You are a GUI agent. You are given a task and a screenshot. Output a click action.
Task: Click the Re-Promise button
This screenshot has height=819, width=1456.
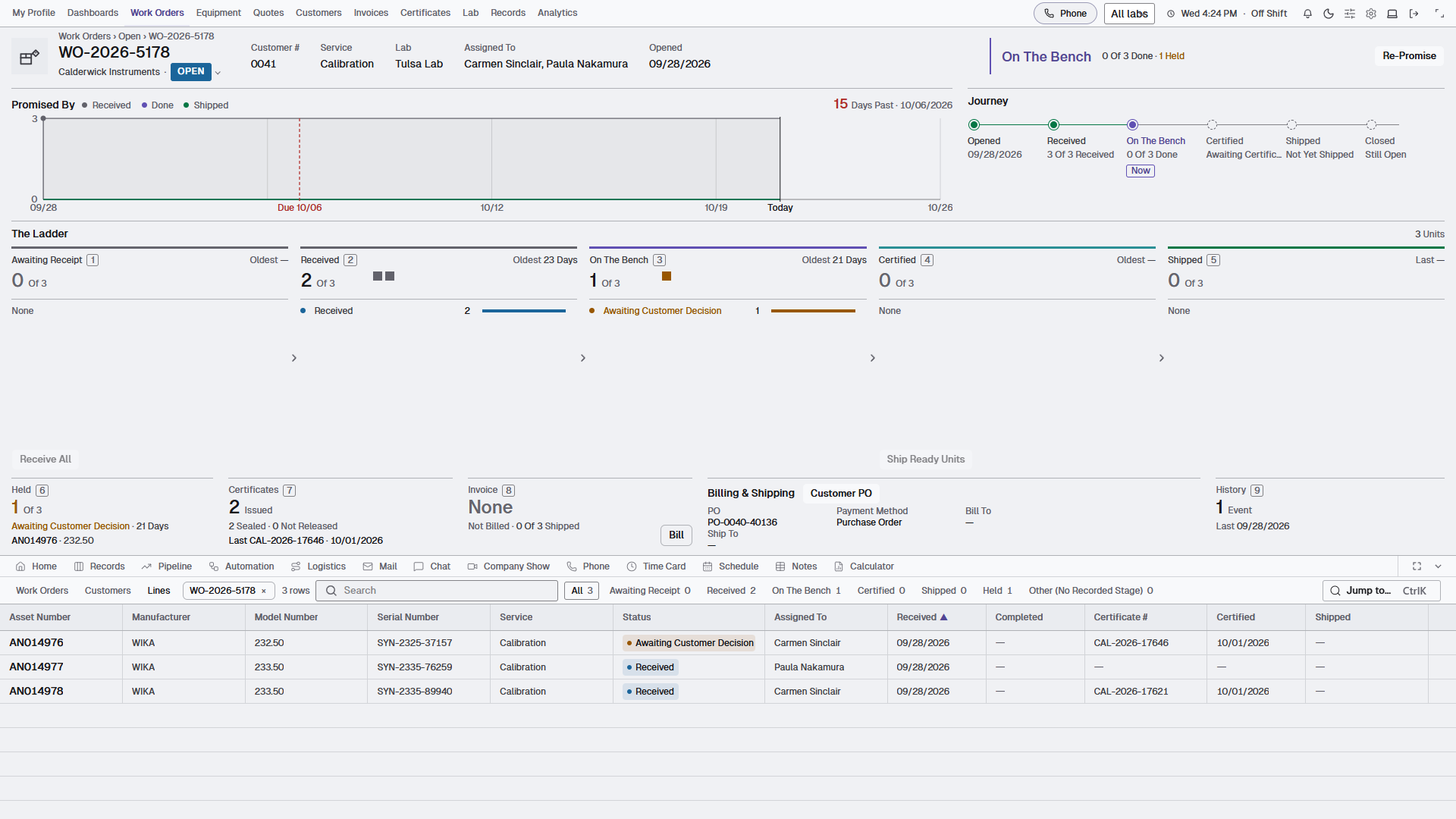click(x=1409, y=56)
